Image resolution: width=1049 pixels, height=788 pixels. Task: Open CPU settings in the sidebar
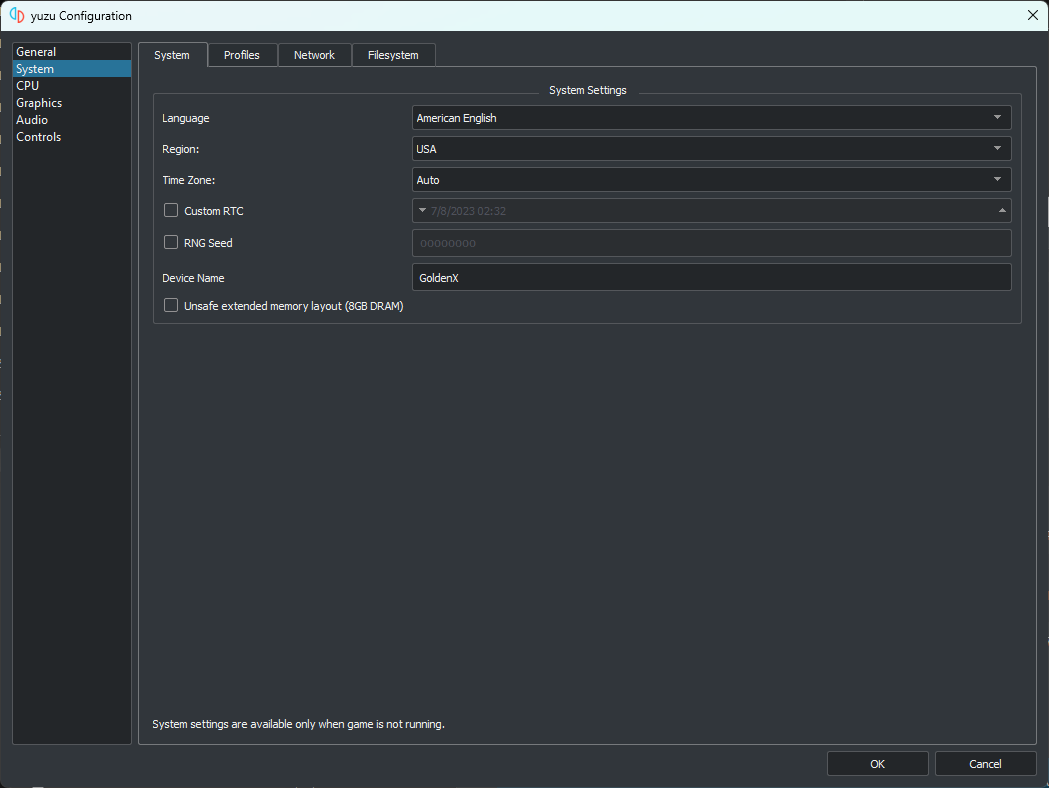pos(28,86)
